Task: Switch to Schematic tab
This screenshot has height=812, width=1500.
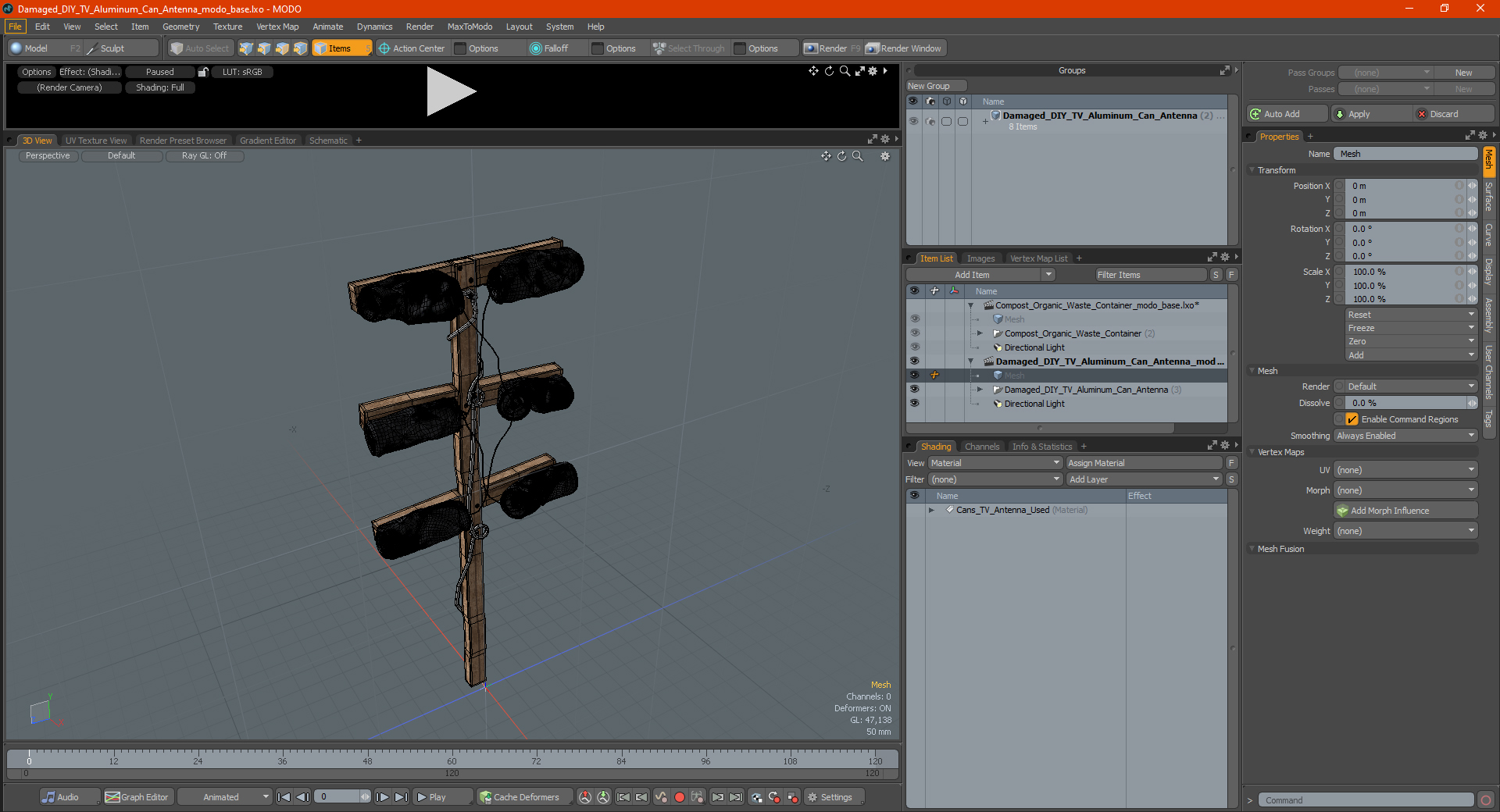Action: (x=328, y=141)
